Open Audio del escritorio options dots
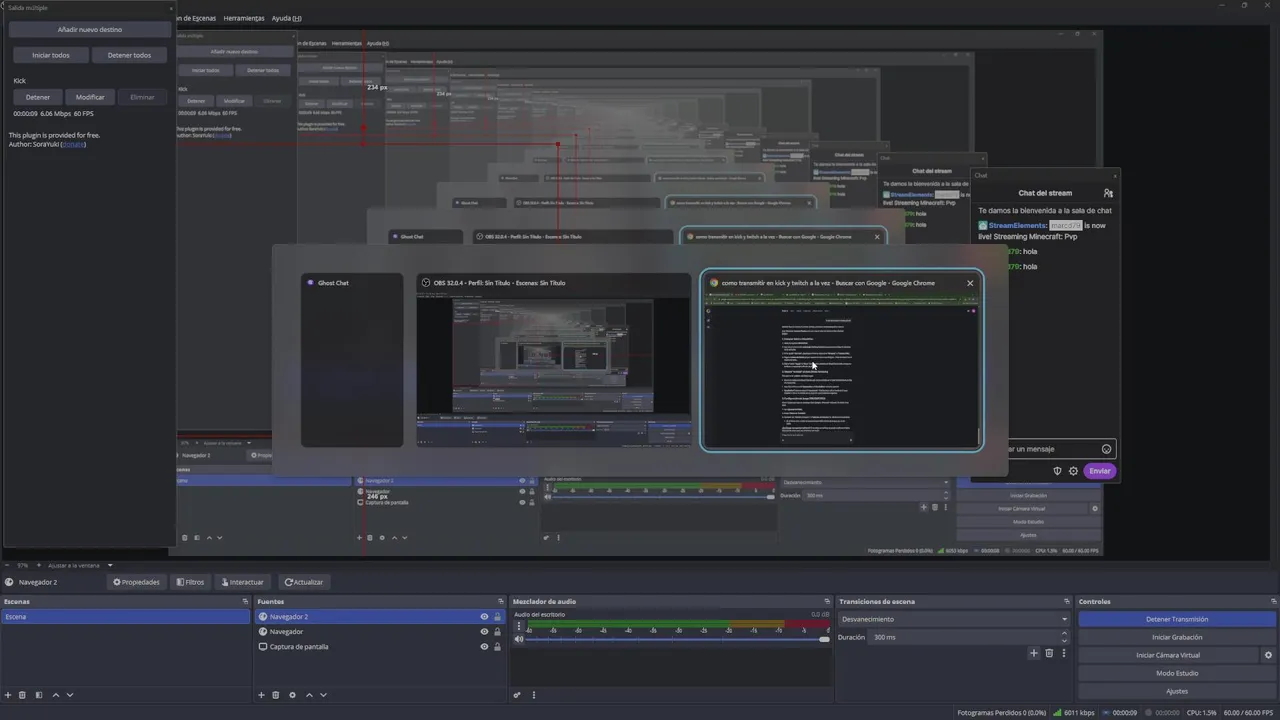 click(x=518, y=626)
